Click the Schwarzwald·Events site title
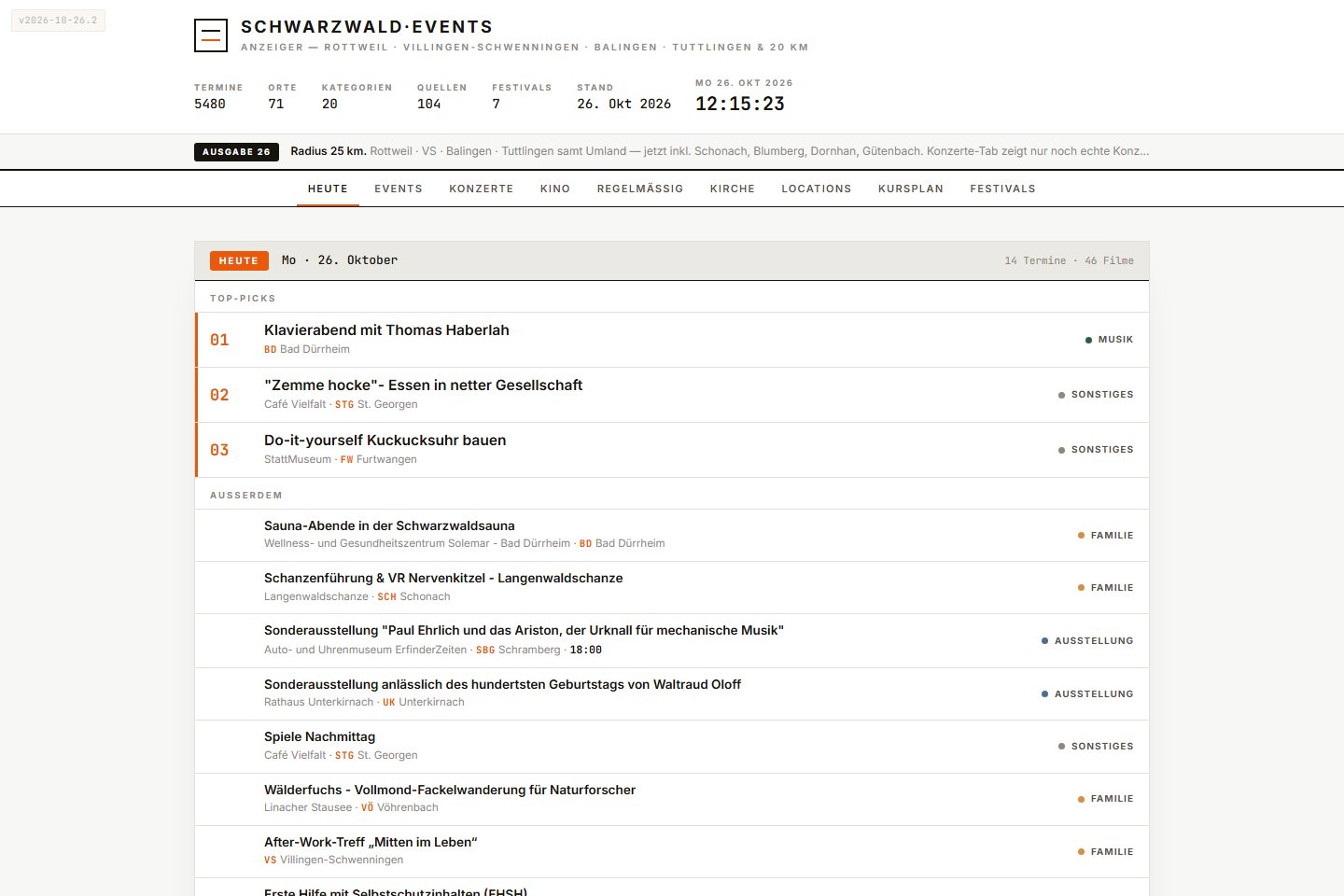 pyautogui.click(x=367, y=27)
